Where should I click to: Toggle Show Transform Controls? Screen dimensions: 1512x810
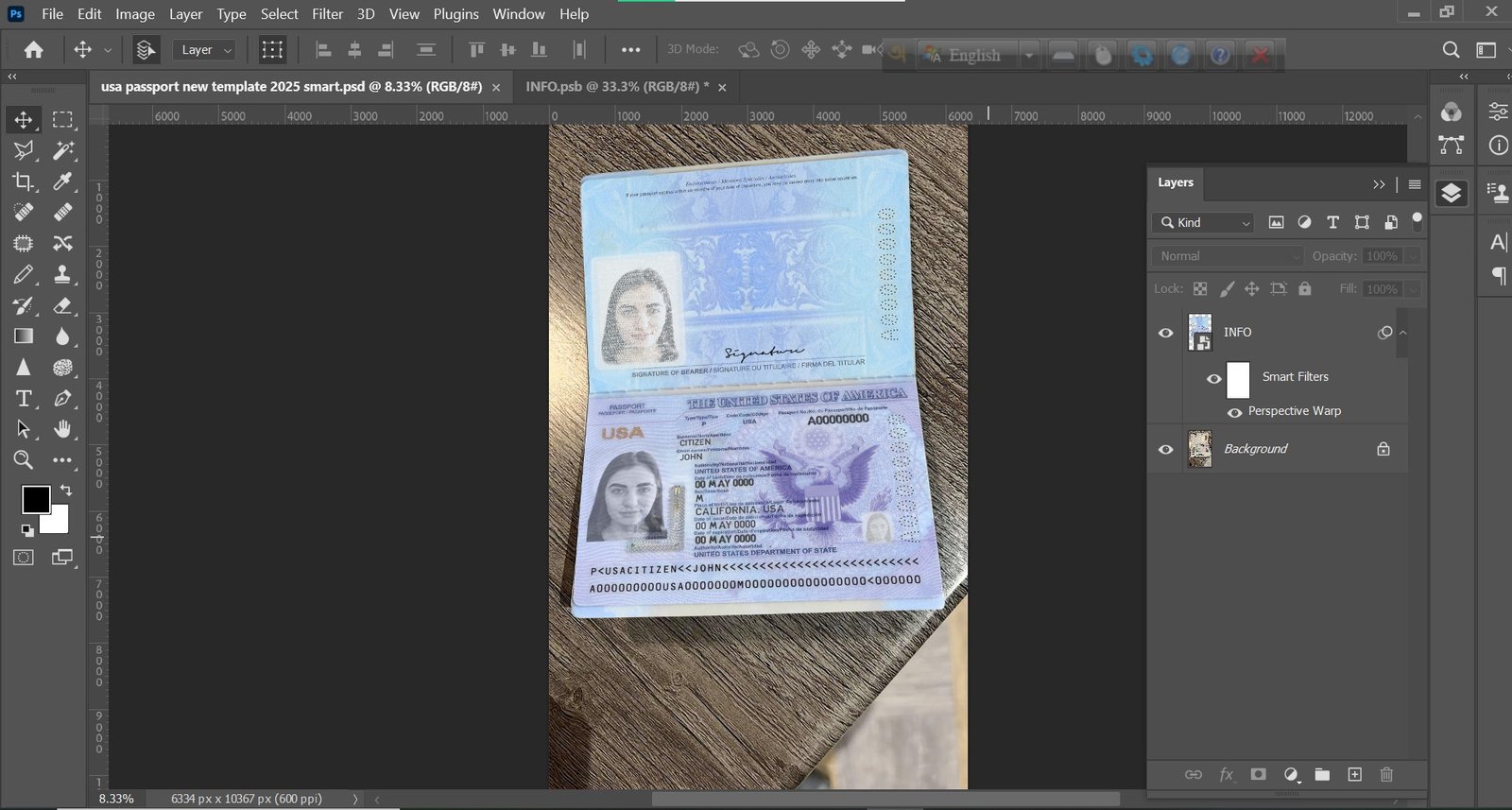[272, 50]
